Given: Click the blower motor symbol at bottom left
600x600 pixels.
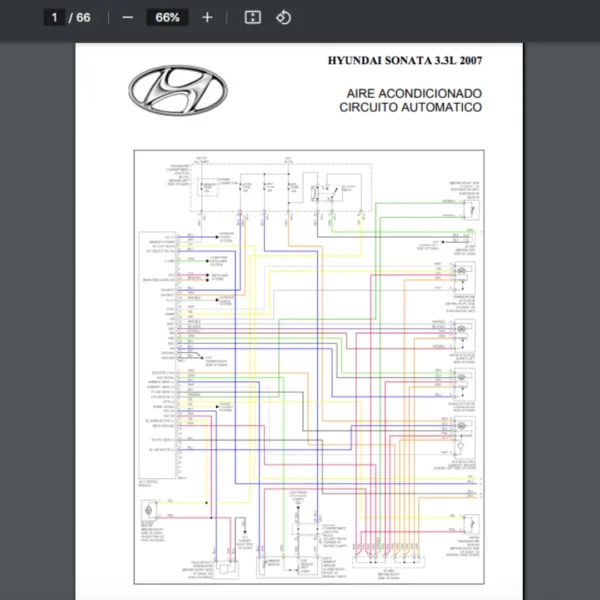Looking at the screenshot, I should 149,513.
